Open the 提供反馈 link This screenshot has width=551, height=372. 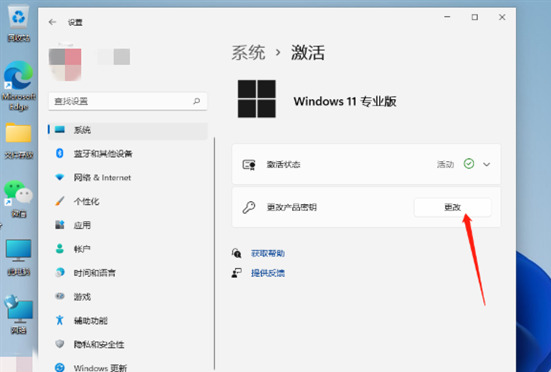pyautogui.click(x=268, y=273)
